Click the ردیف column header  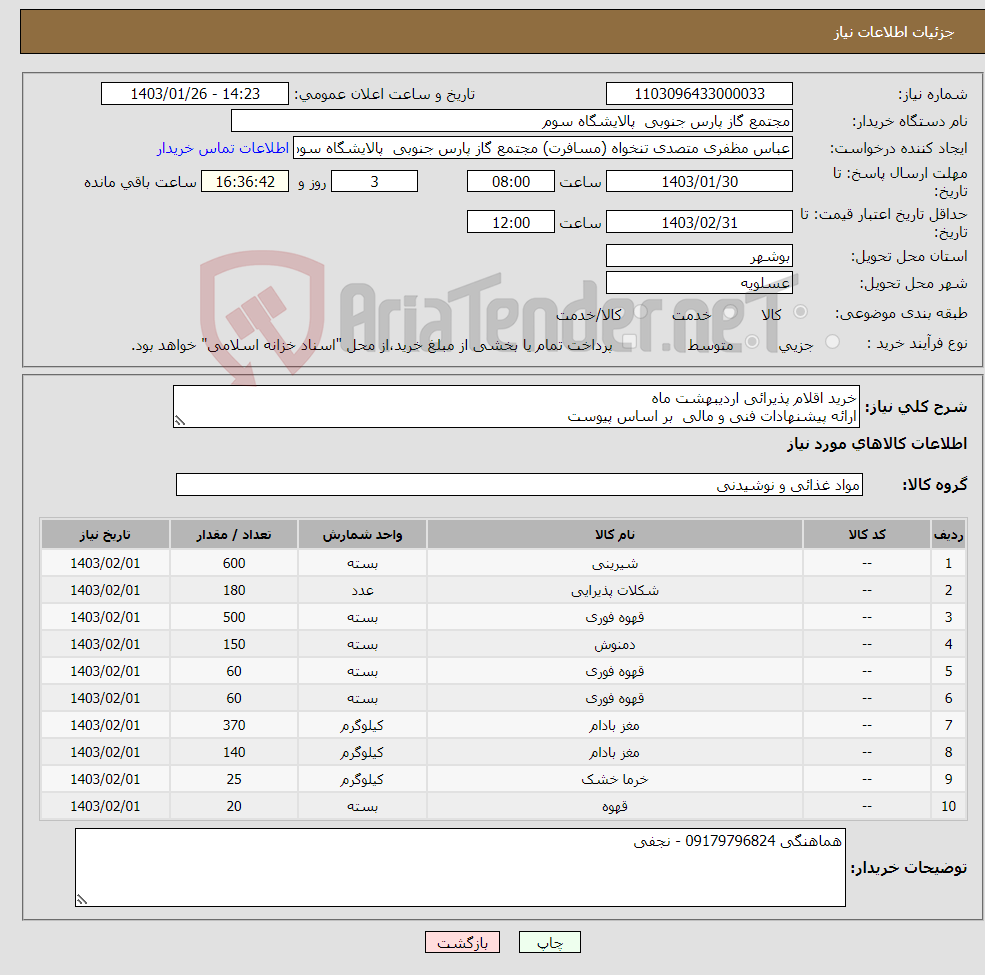click(x=949, y=535)
